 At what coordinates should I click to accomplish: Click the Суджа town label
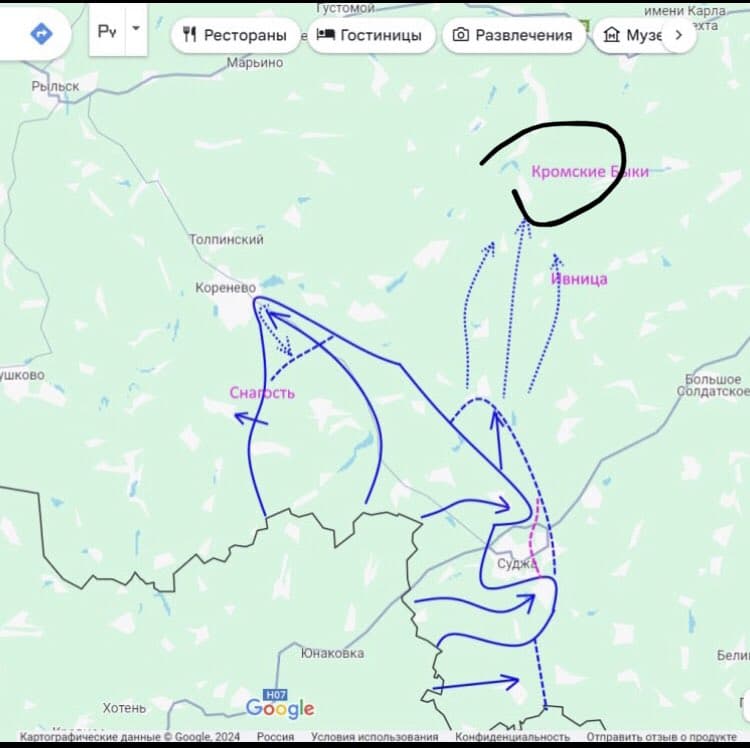(x=517, y=564)
